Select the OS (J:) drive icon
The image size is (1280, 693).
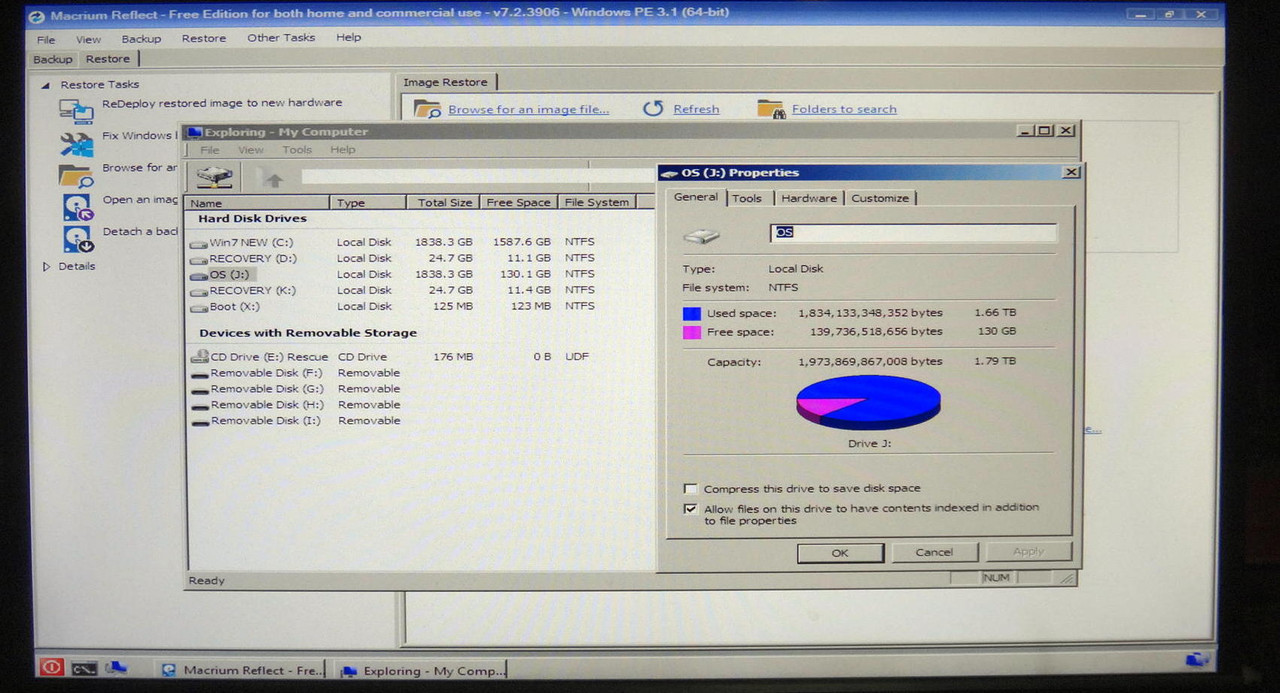(x=198, y=274)
